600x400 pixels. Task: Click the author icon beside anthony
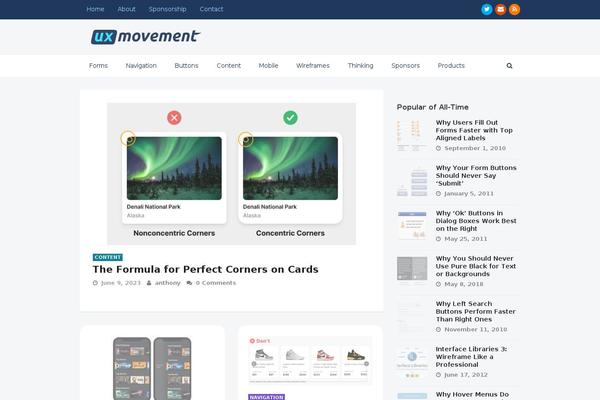tap(149, 283)
